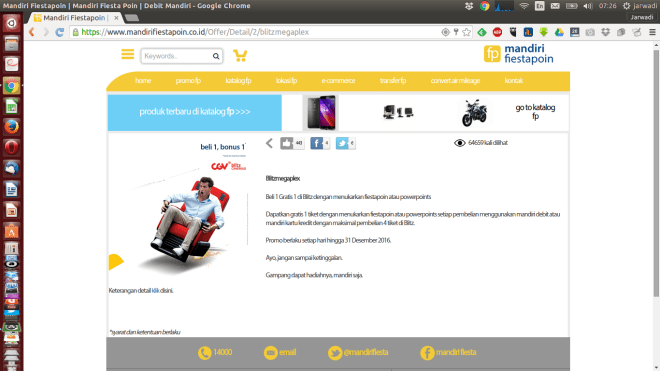660x371 pixels.
Task: Open the lokasi fp menu item
Action: [287, 80]
